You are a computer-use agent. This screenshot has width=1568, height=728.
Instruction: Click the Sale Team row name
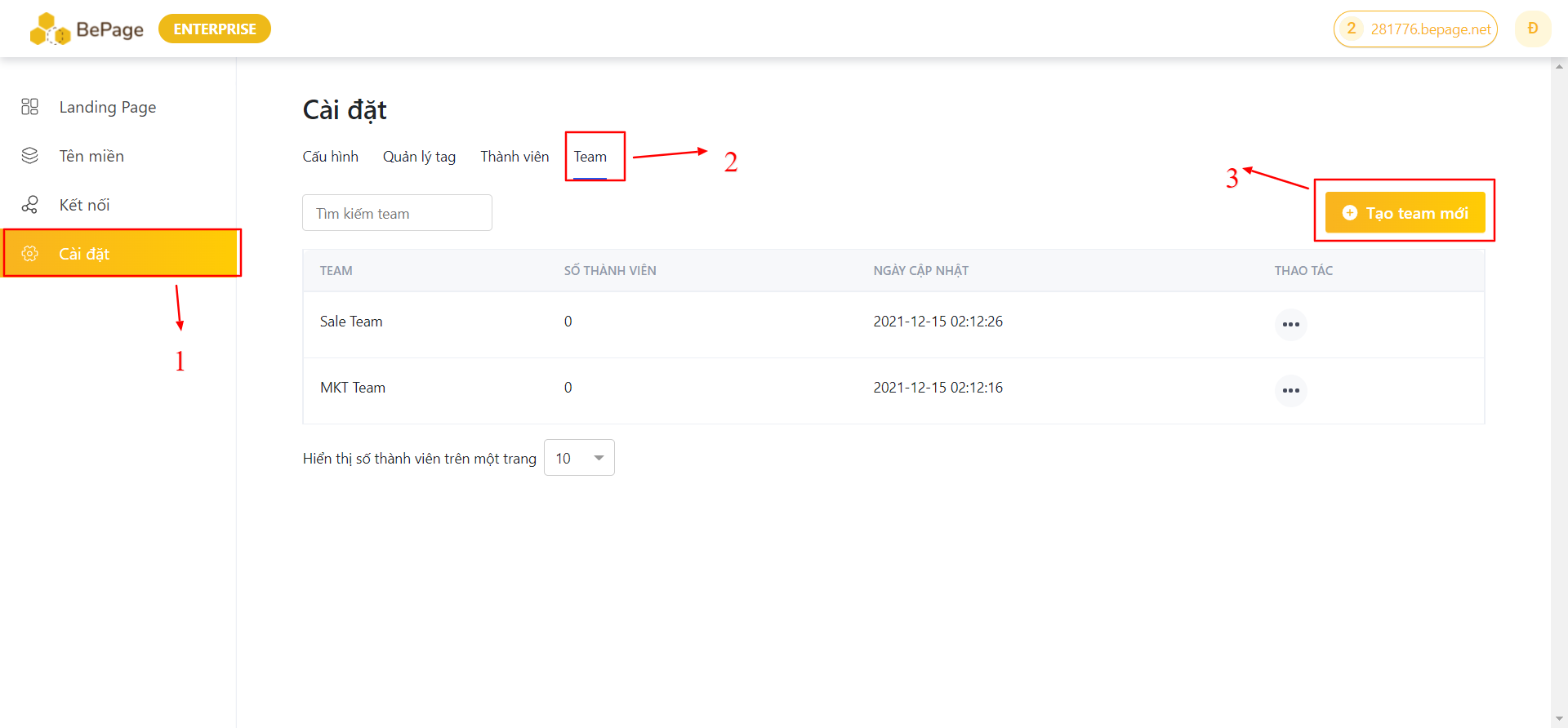point(351,322)
